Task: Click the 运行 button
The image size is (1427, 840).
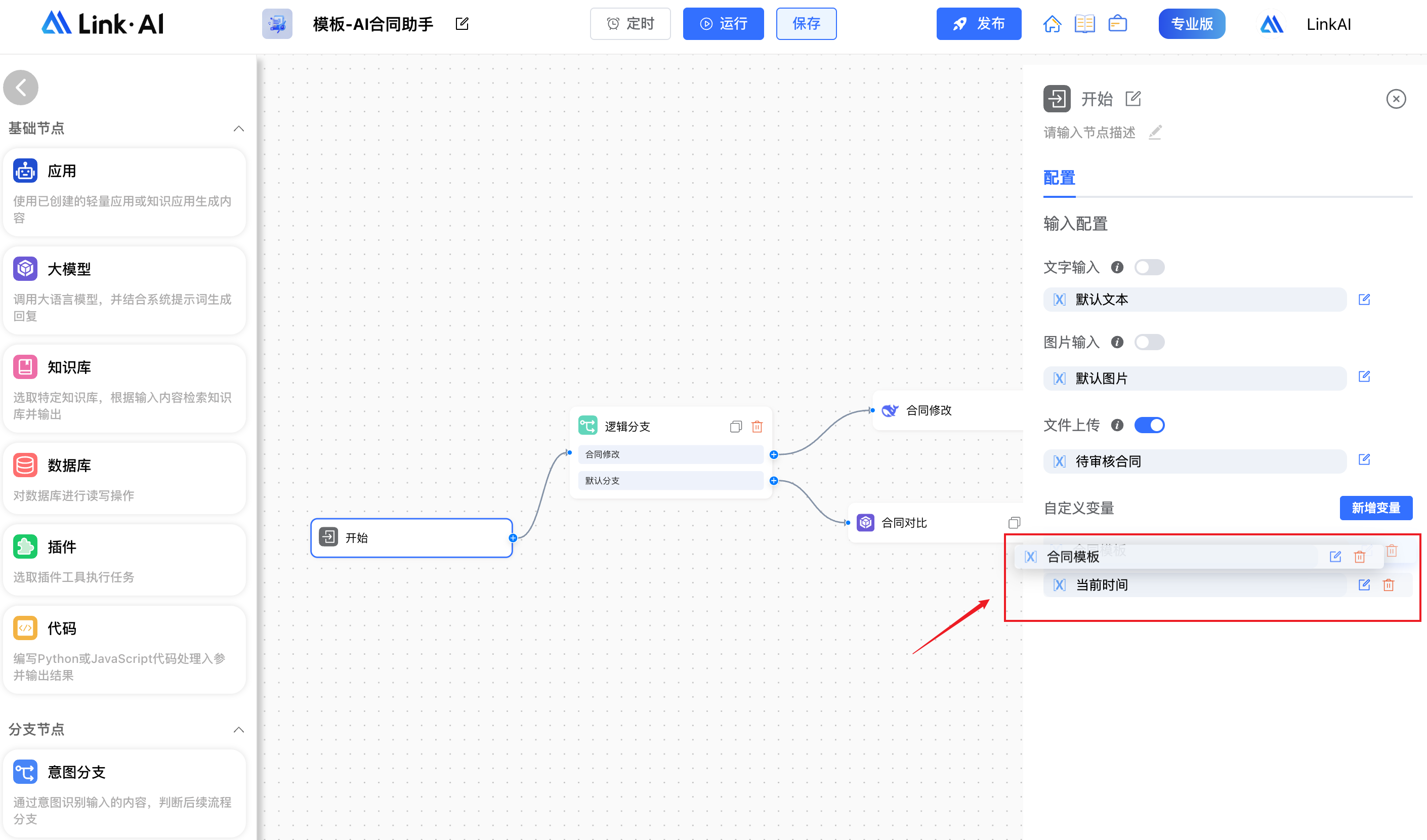Action: click(723, 24)
